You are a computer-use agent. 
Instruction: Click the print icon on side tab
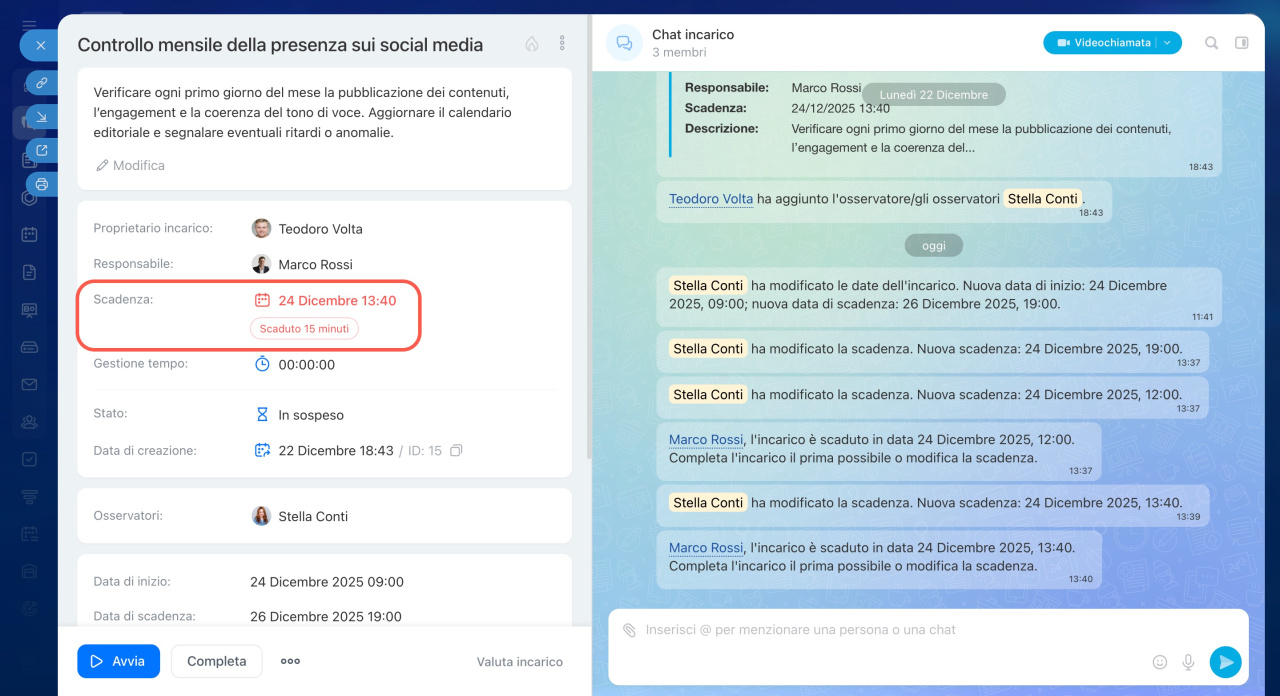coord(42,184)
